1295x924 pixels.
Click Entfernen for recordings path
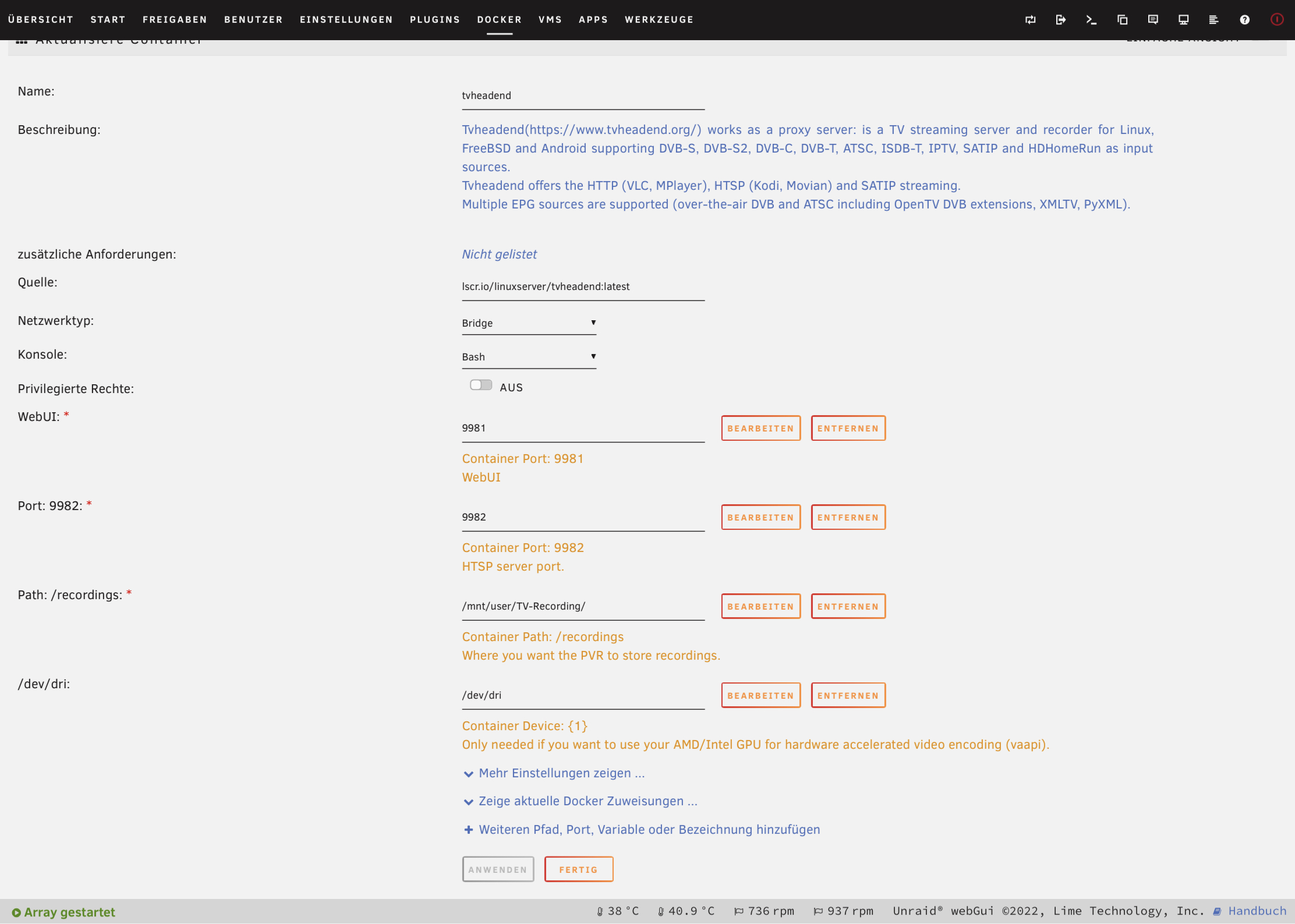tap(848, 607)
